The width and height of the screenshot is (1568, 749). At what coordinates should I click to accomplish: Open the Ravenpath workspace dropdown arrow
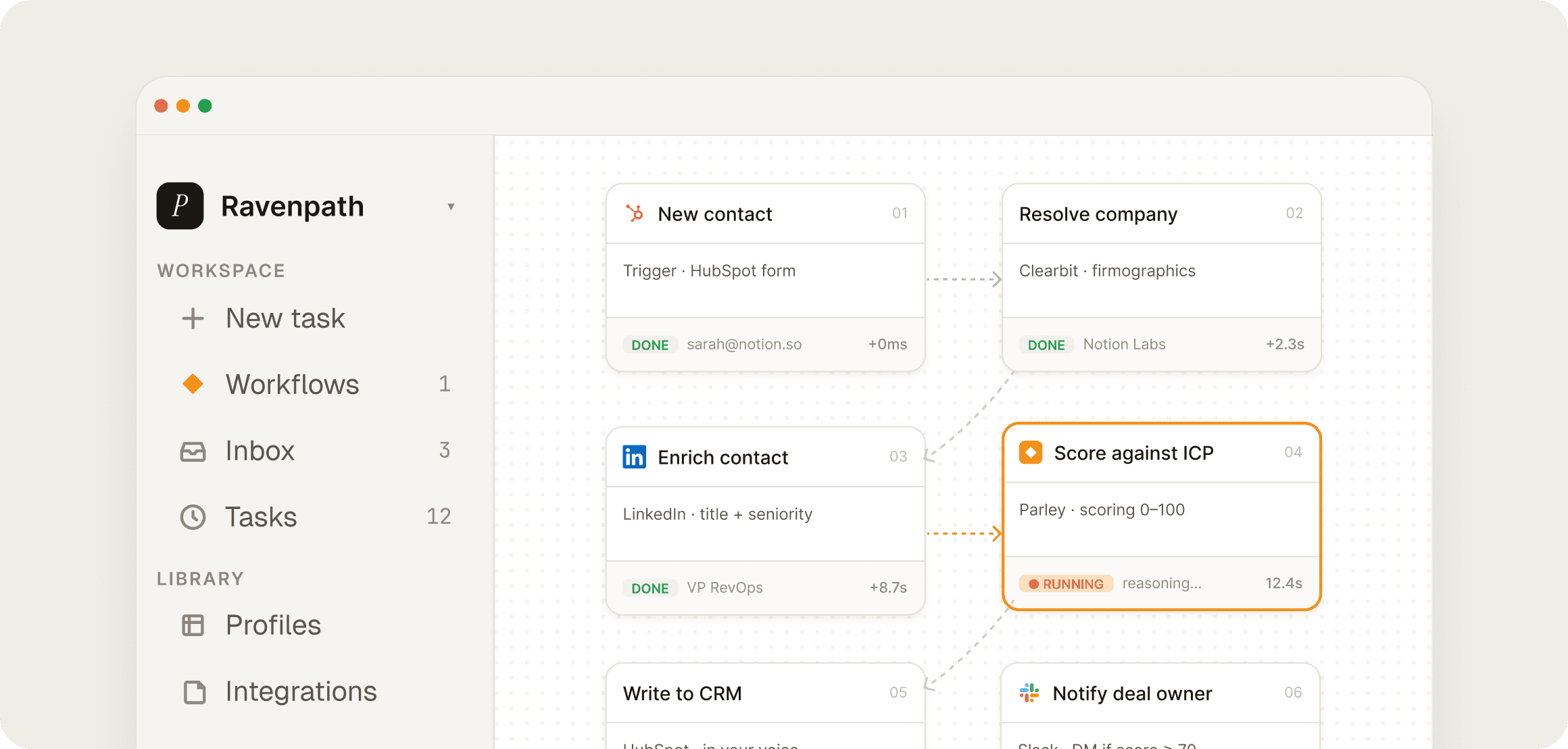coord(451,207)
